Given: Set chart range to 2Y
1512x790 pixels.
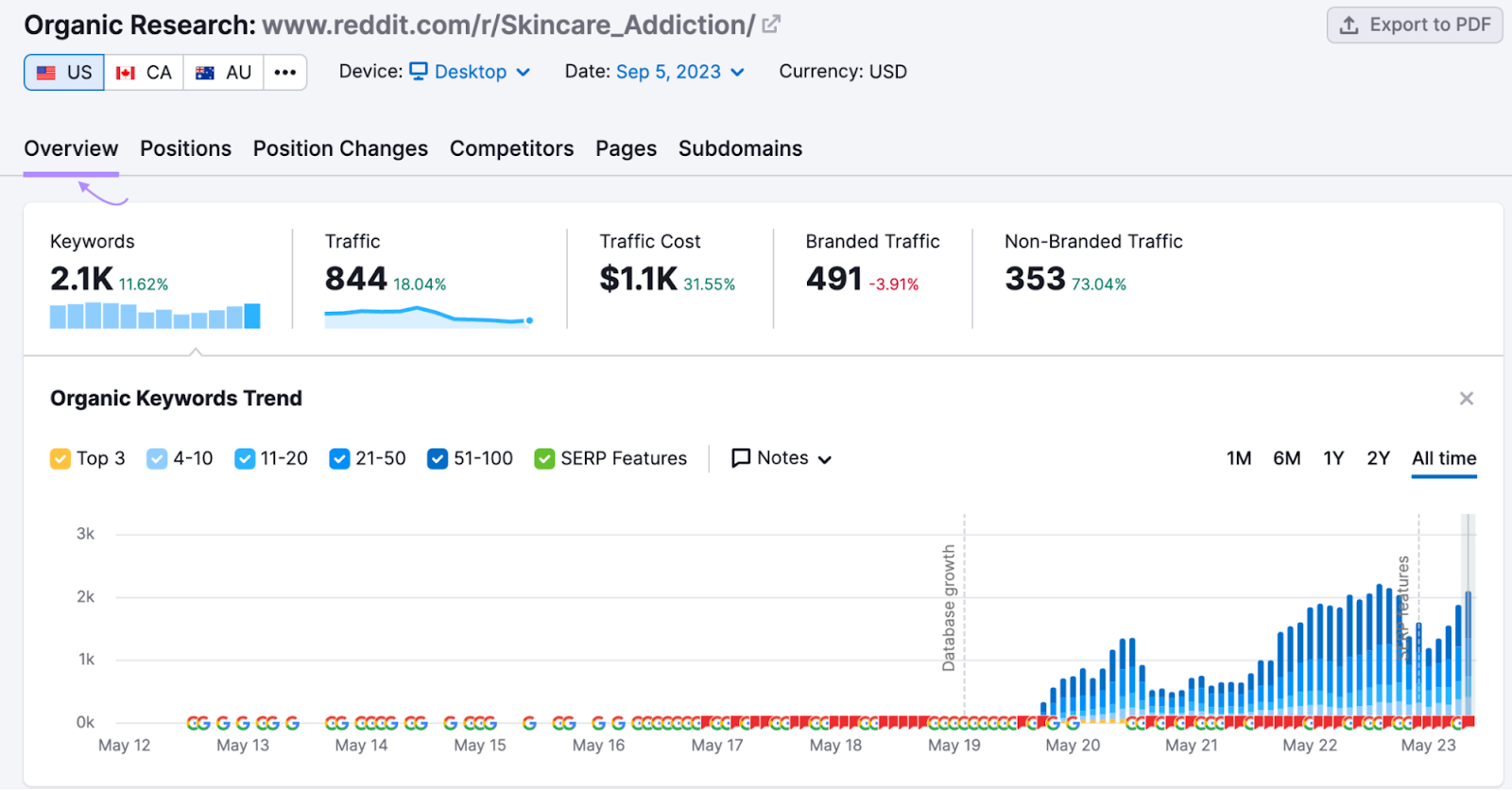Looking at the screenshot, I should (x=1378, y=458).
